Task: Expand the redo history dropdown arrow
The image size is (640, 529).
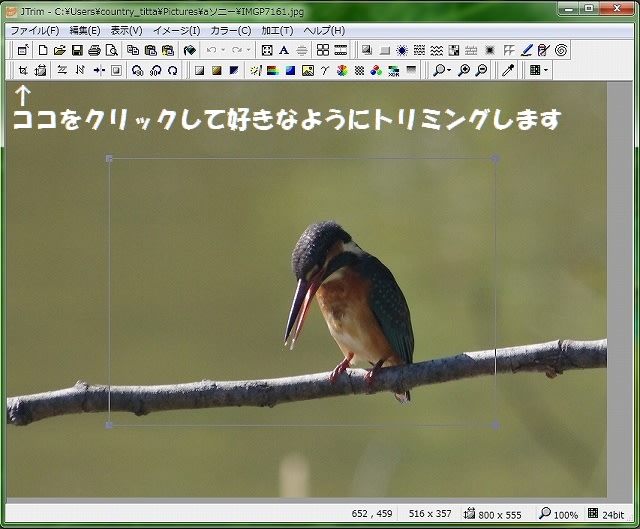Action: point(249,50)
